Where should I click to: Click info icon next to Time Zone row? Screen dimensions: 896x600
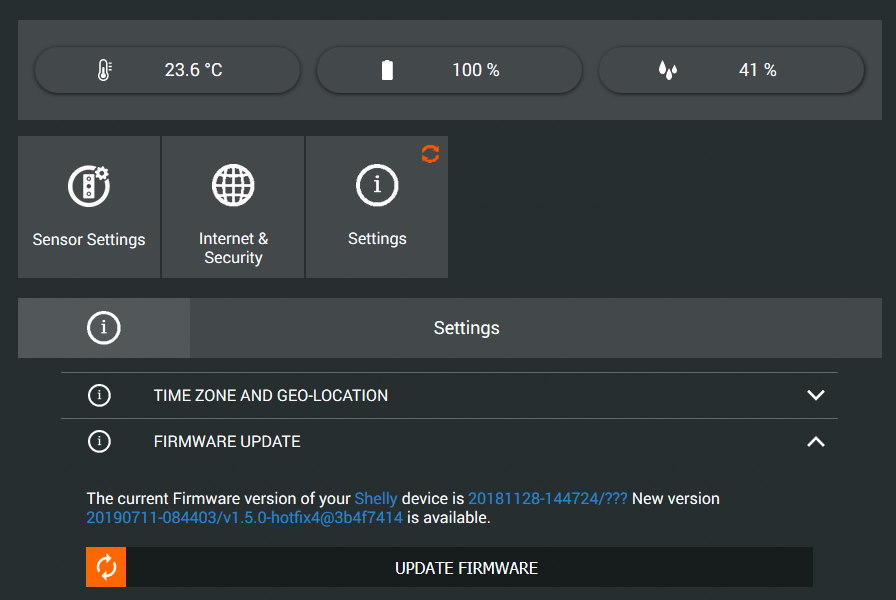99,396
